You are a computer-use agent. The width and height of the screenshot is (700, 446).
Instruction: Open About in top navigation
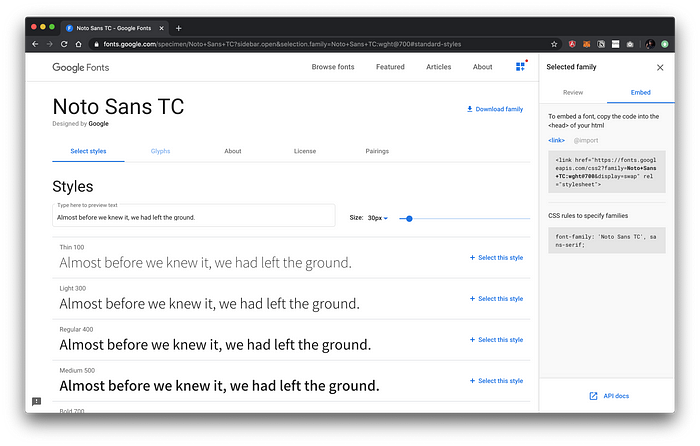click(483, 67)
